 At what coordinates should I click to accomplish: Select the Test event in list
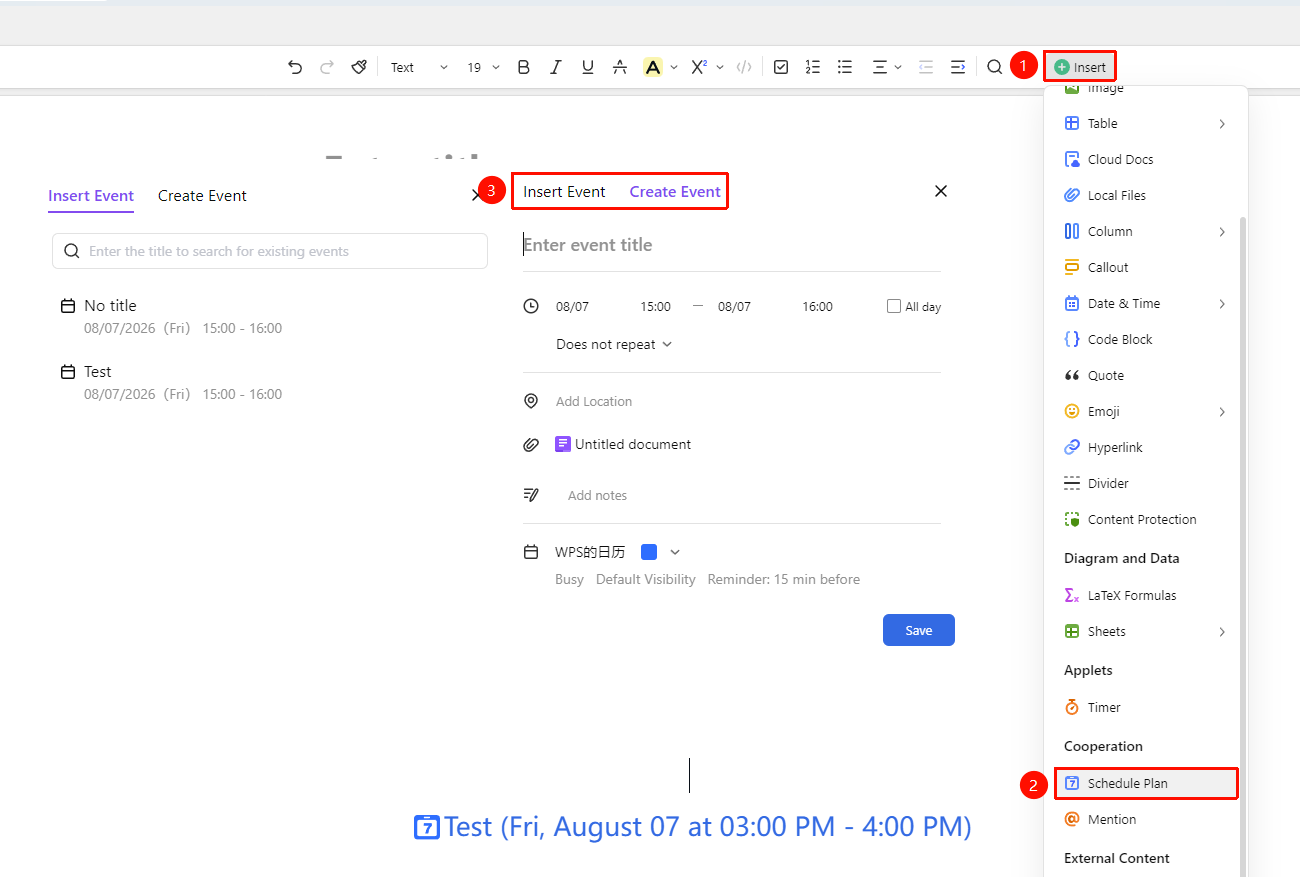point(172,382)
